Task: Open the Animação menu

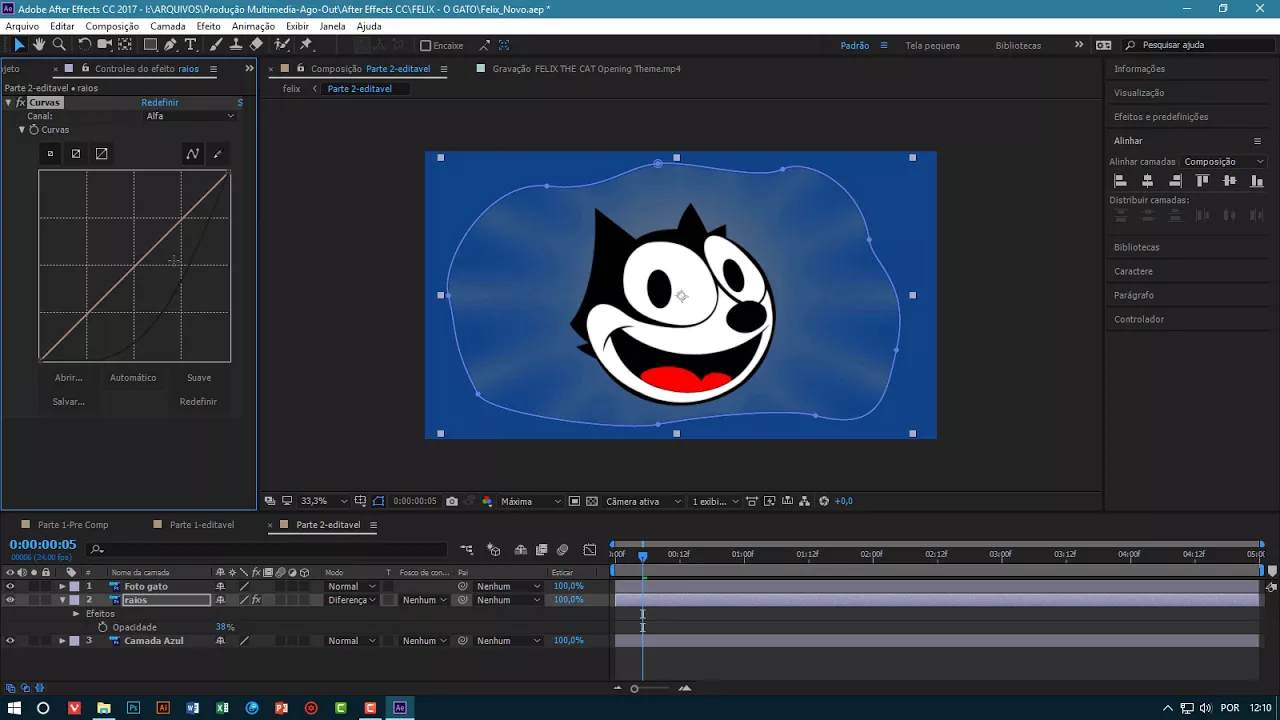Action: pyautogui.click(x=253, y=26)
